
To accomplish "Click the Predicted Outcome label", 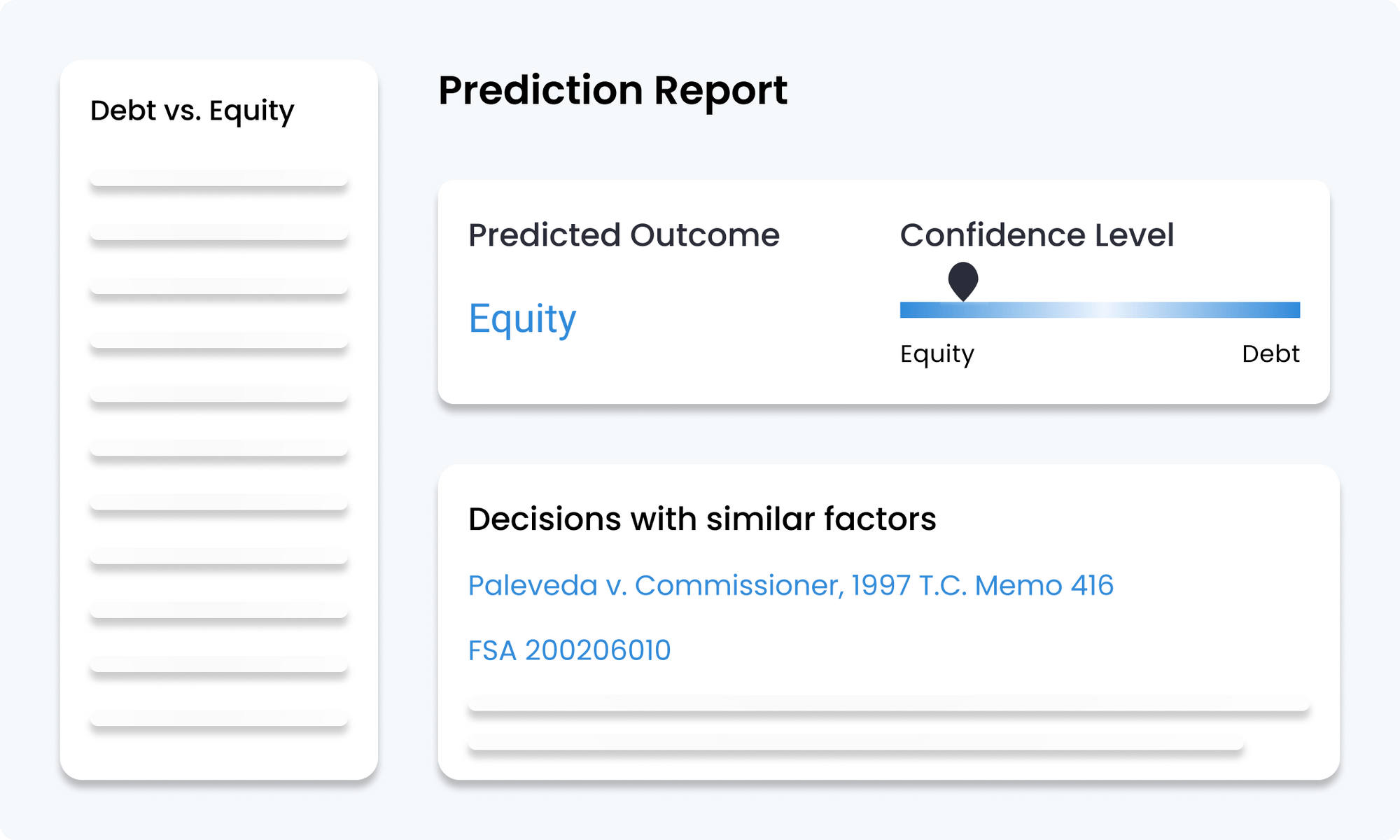I will (x=624, y=235).
